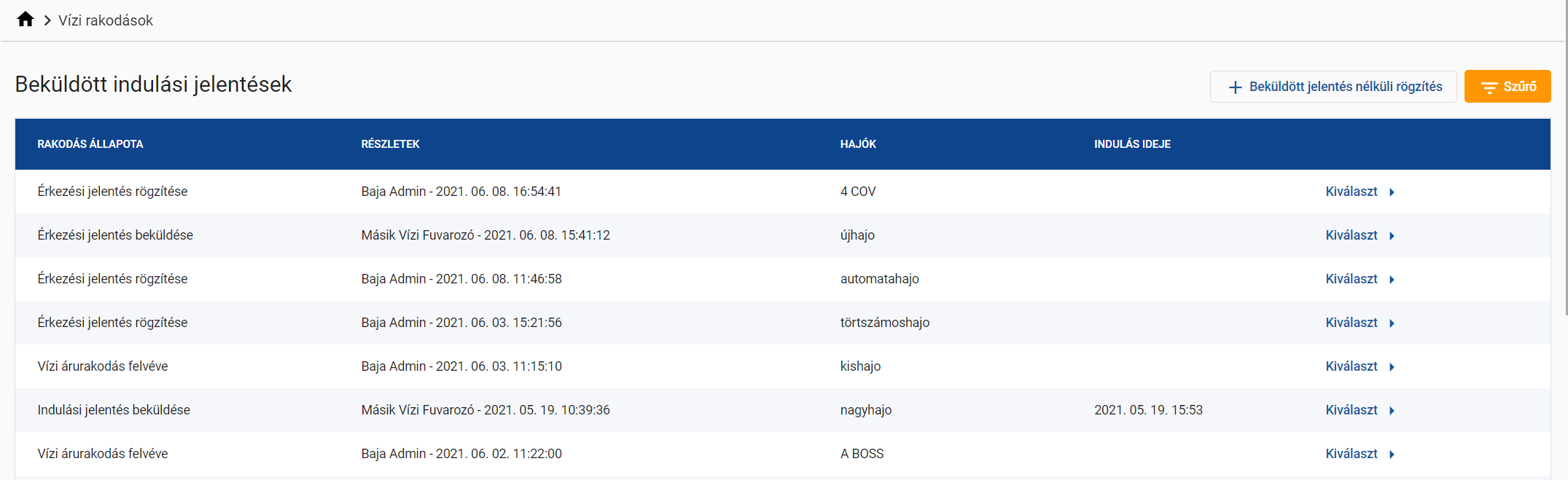Choose Kiválaszt link for nagyhajo entry
The image size is (1568, 480).
pos(1351,410)
